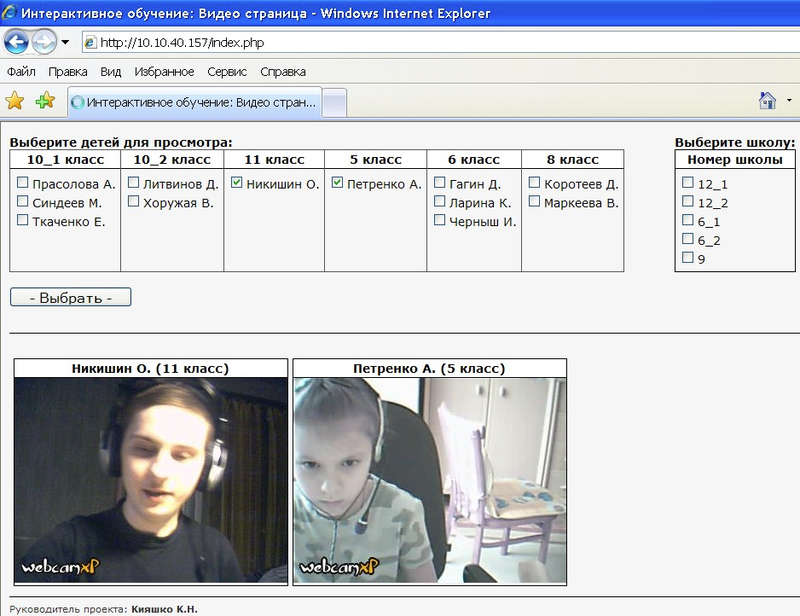Viewport: 800px width, 616px height.
Task: Check the Прасолова А. checkbox
Action: tap(22, 182)
